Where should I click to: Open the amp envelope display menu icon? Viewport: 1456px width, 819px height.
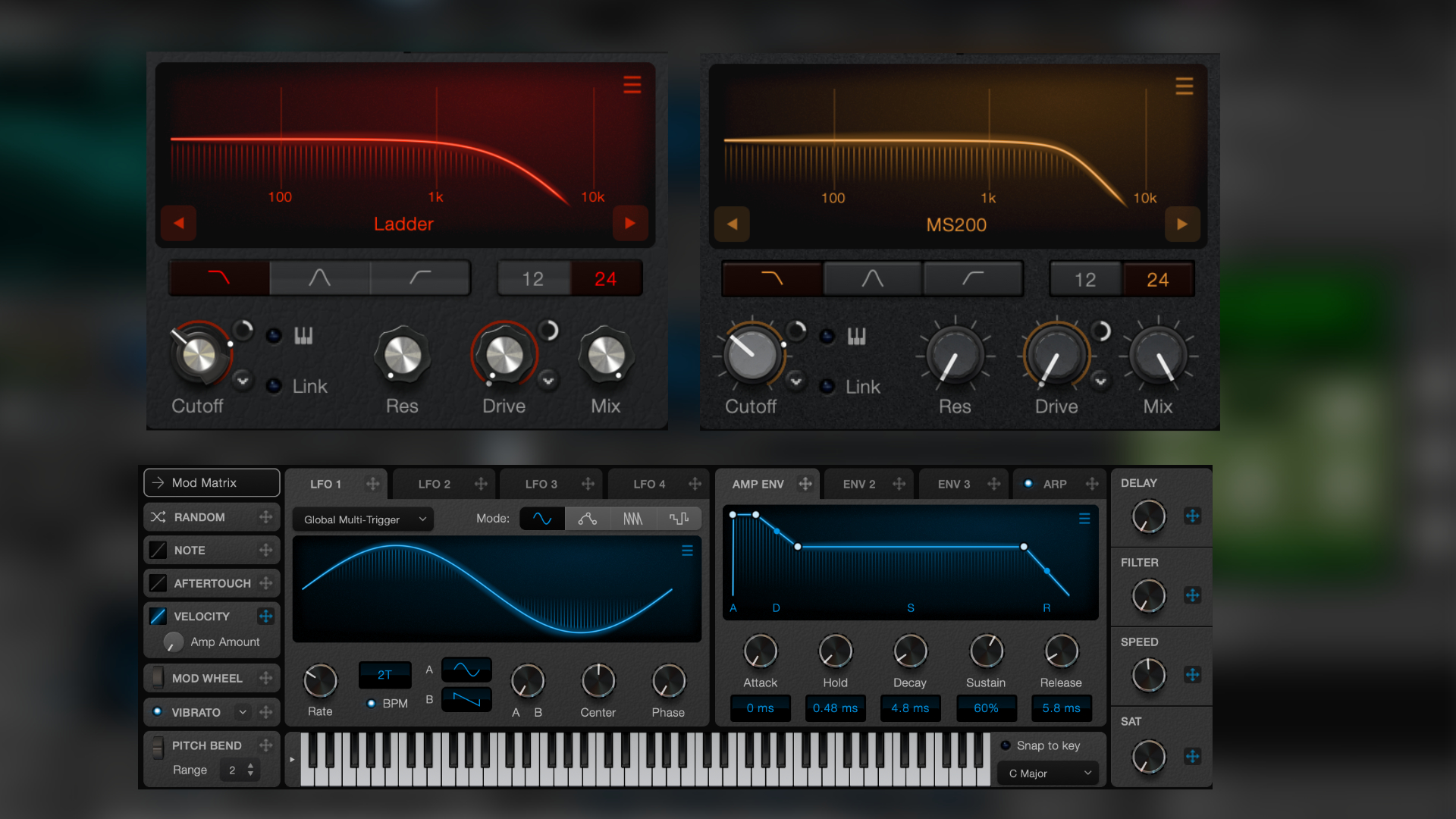(x=1084, y=519)
